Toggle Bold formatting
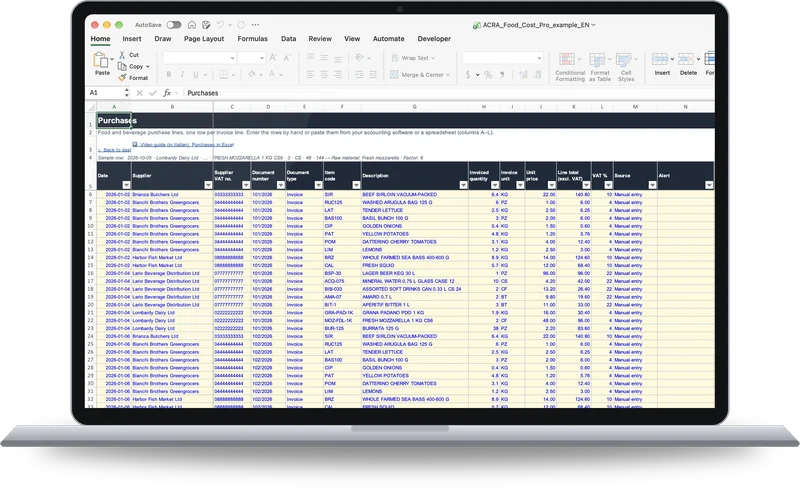This screenshot has width=800, height=489. (168, 75)
